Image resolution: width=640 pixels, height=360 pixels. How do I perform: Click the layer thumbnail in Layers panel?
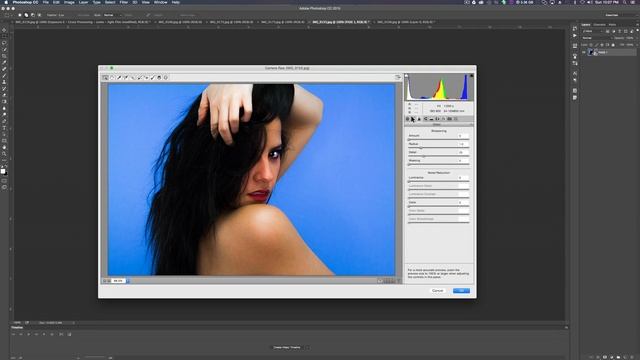point(591,52)
